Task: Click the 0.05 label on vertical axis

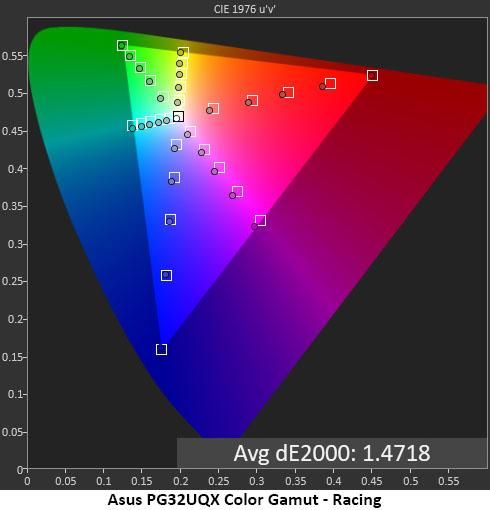Action: (12, 432)
